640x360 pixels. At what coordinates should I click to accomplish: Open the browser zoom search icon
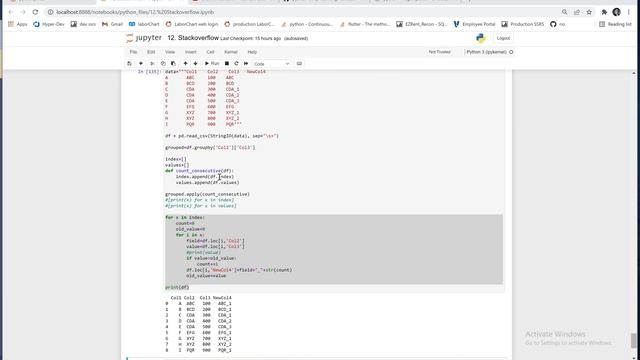pos(564,12)
